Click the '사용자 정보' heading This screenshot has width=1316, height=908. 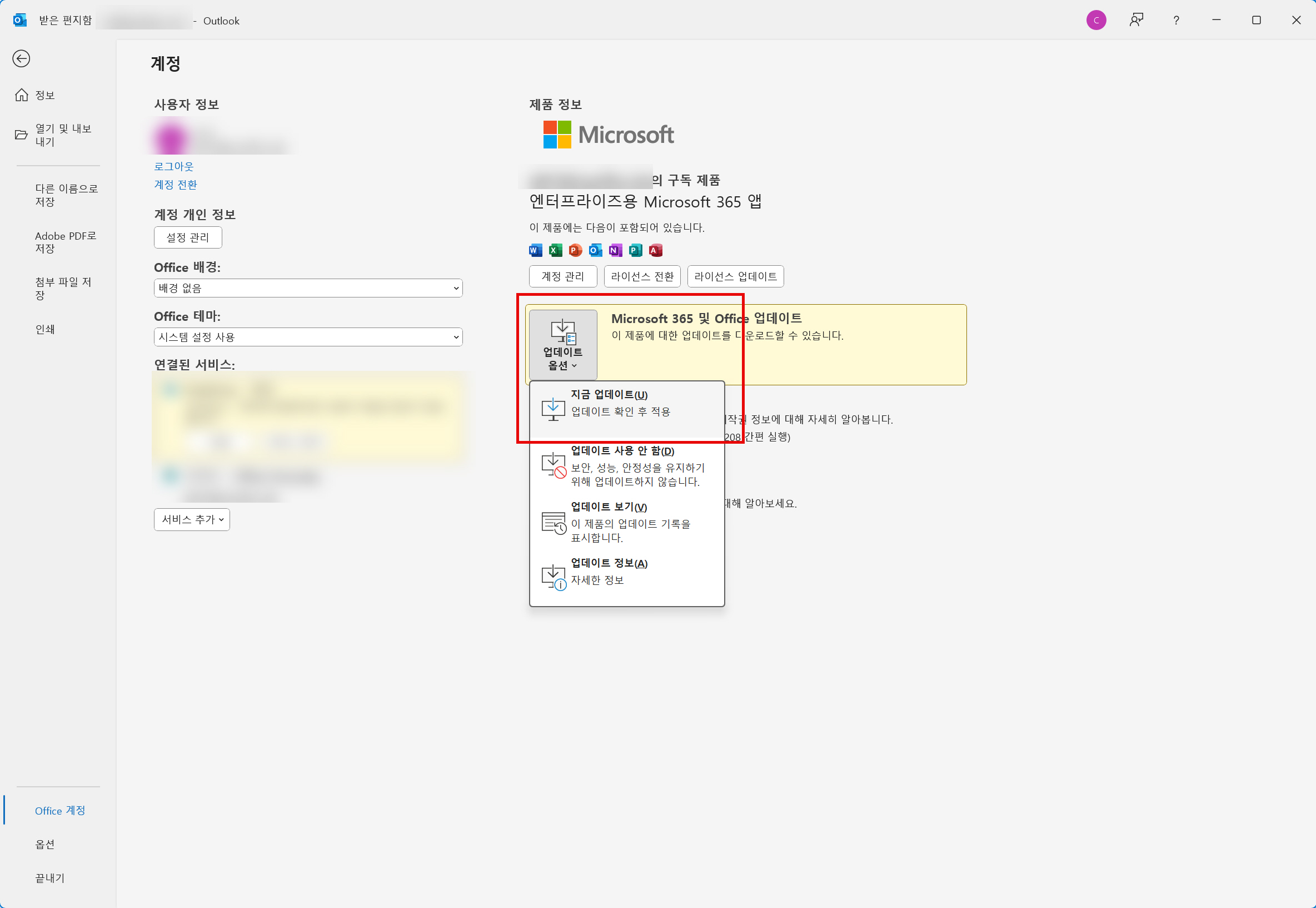pos(187,105)
